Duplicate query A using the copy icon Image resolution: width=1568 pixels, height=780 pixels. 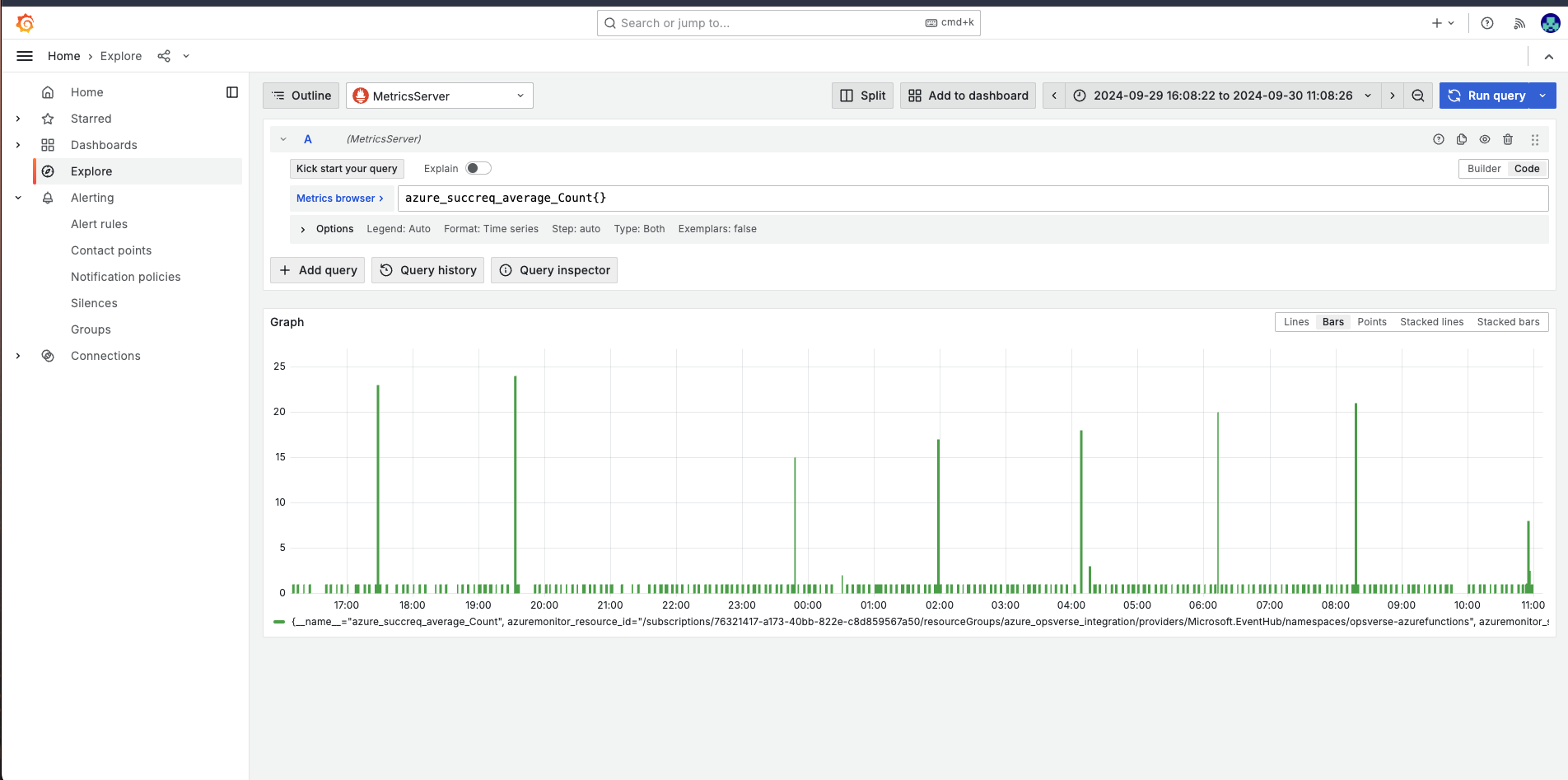click(x=1462, y=139)
